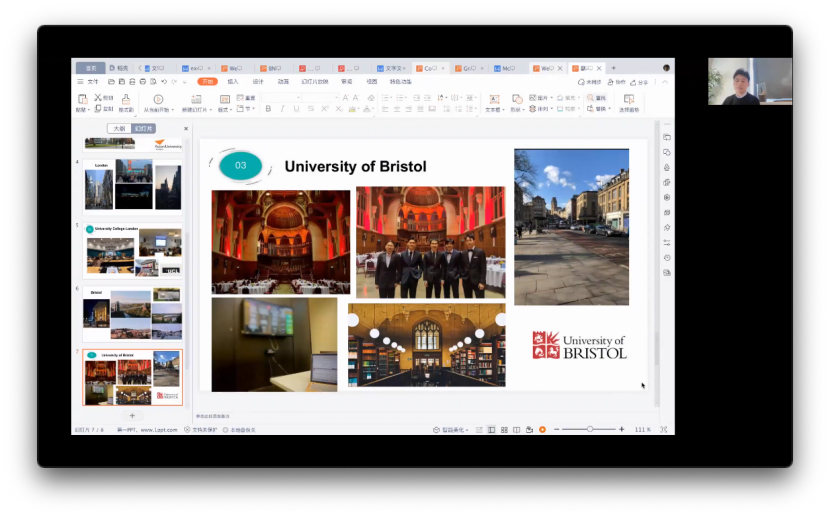Adjust the zoom slider handle
Image resolution: width=830 pixels, height=517 pixels.
[x=589, y=429]
